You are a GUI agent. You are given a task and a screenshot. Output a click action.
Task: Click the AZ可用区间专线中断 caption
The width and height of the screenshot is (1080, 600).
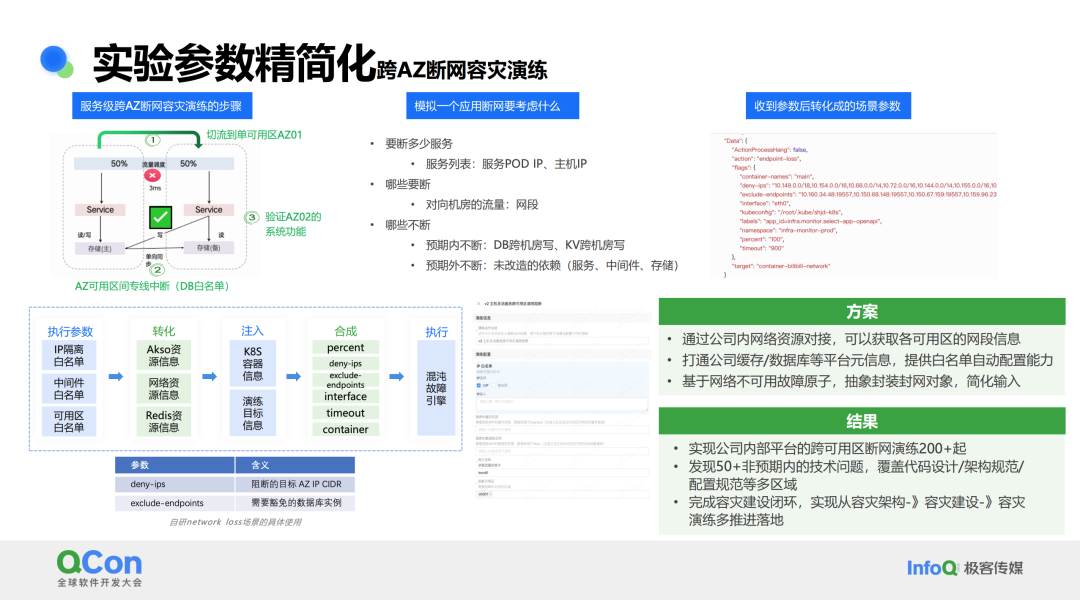click(152, 286)
